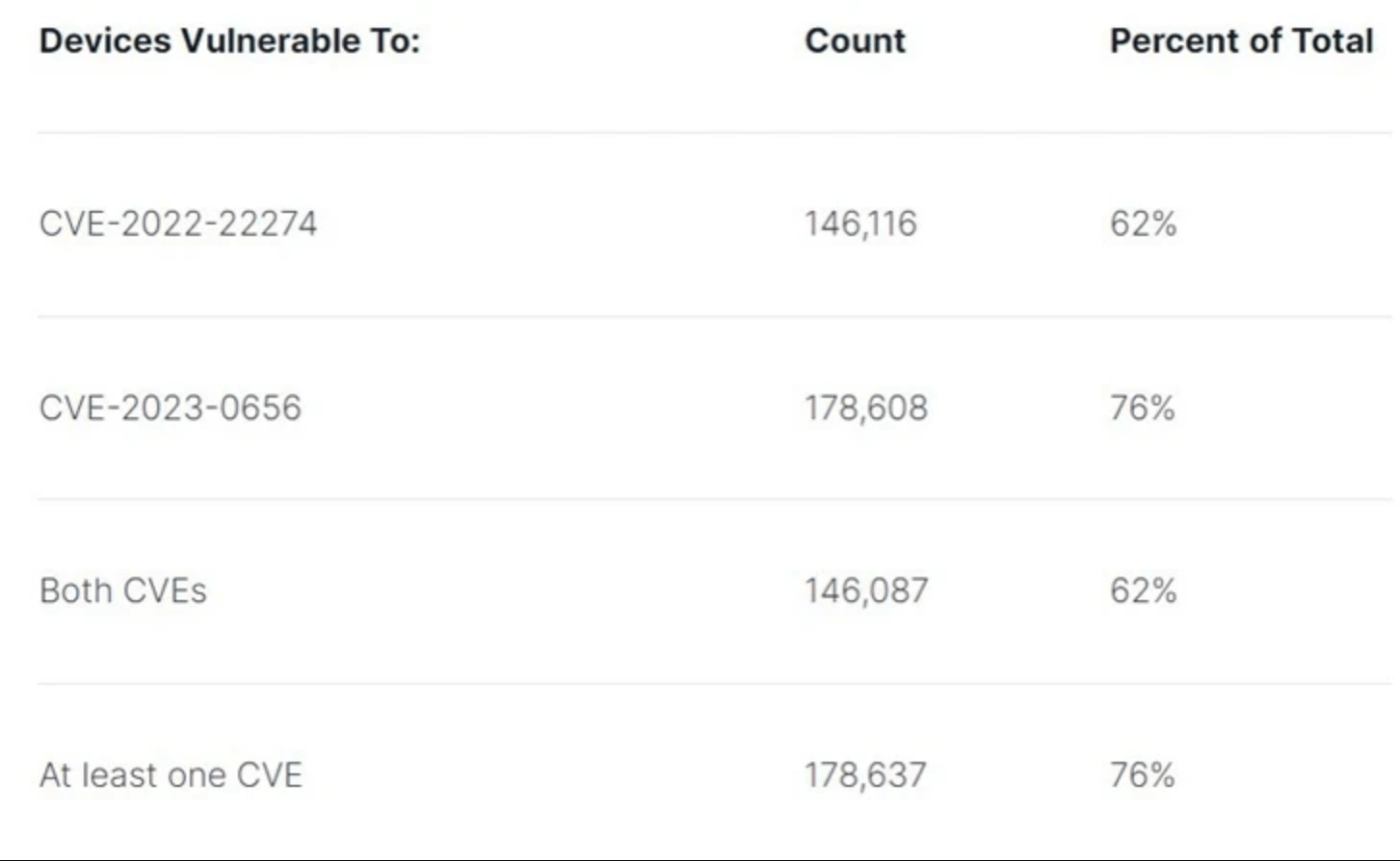Select the count value 146,116
This screenshot has width=1400, height=861.
(860, 223)
